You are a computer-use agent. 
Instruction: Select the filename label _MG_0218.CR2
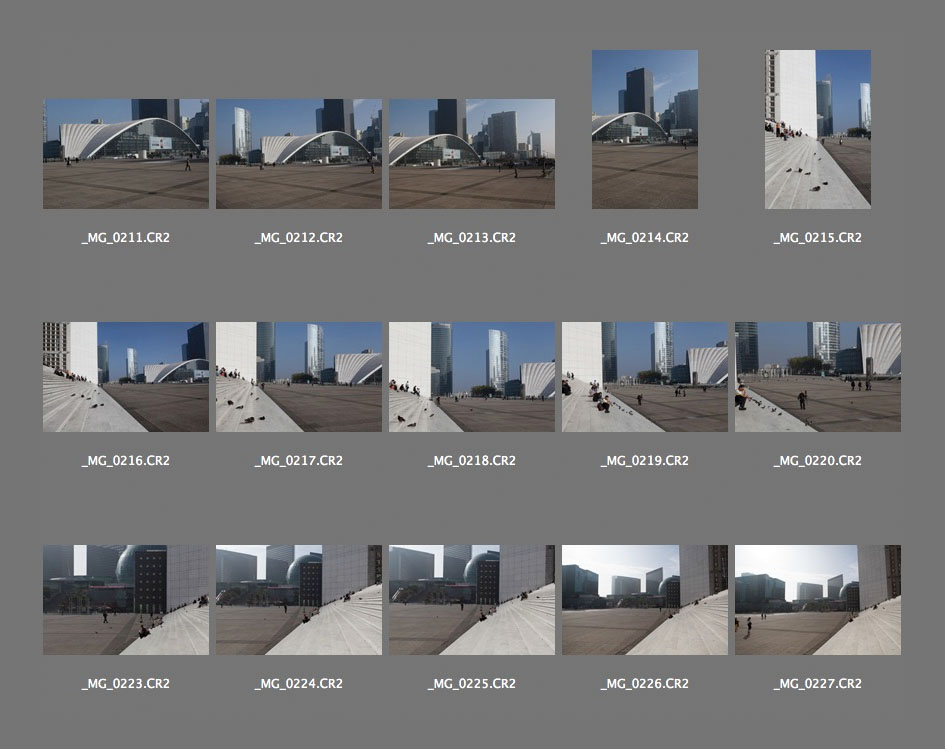click(x=472, y=461)
